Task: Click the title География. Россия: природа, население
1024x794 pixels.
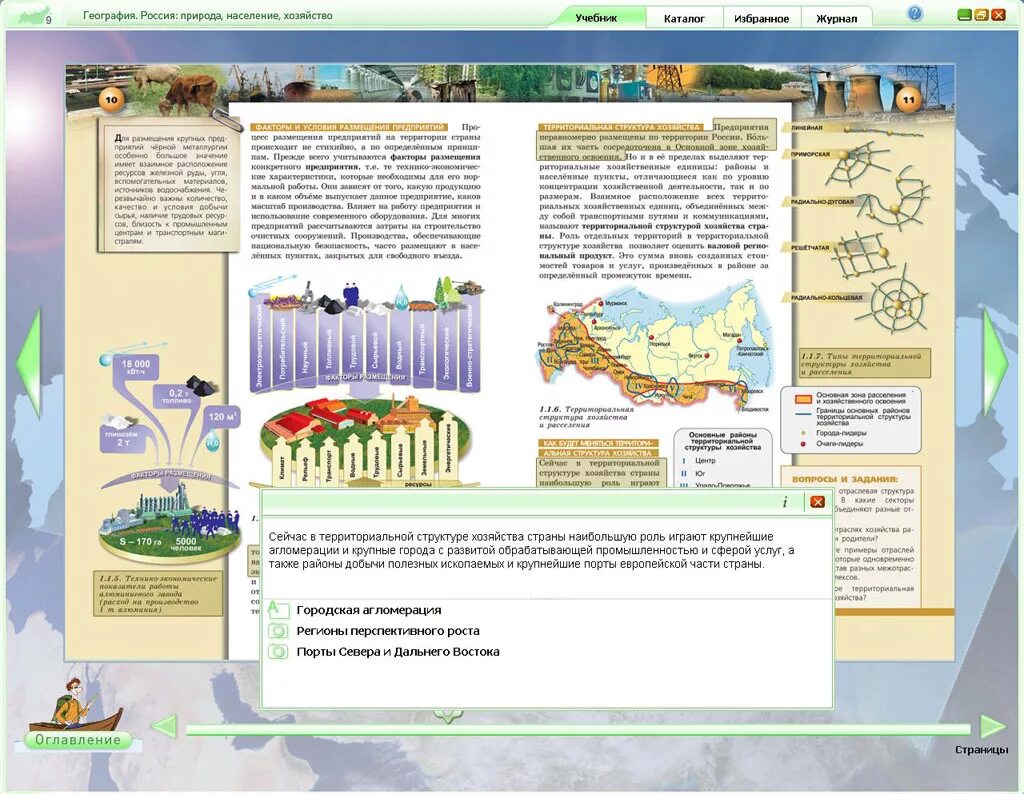Action: tap(208, 15)
